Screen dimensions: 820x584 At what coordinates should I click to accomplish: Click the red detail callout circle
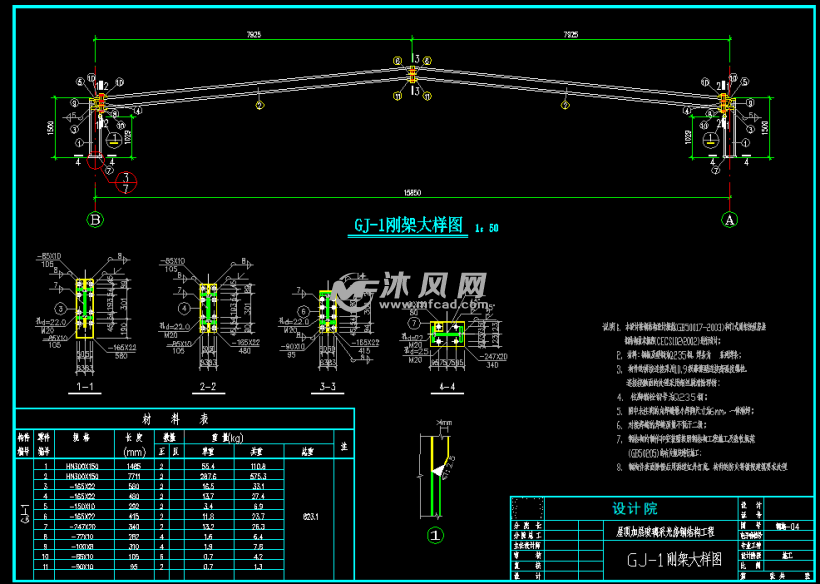pyautogui.click(x=126, y=182)
